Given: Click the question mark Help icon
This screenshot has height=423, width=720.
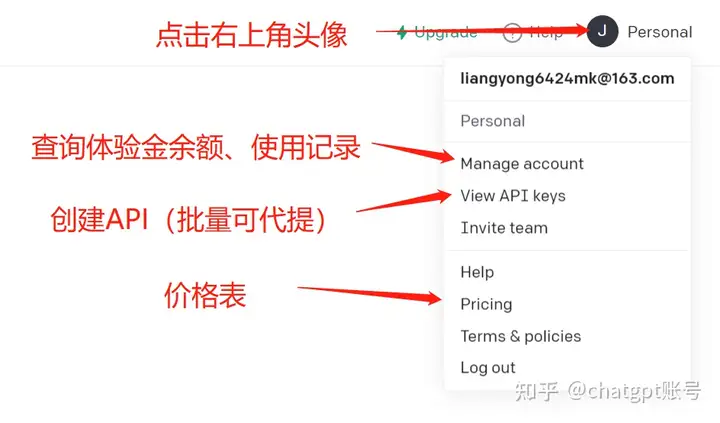Looking at the screenshot, I should (512, 33).
